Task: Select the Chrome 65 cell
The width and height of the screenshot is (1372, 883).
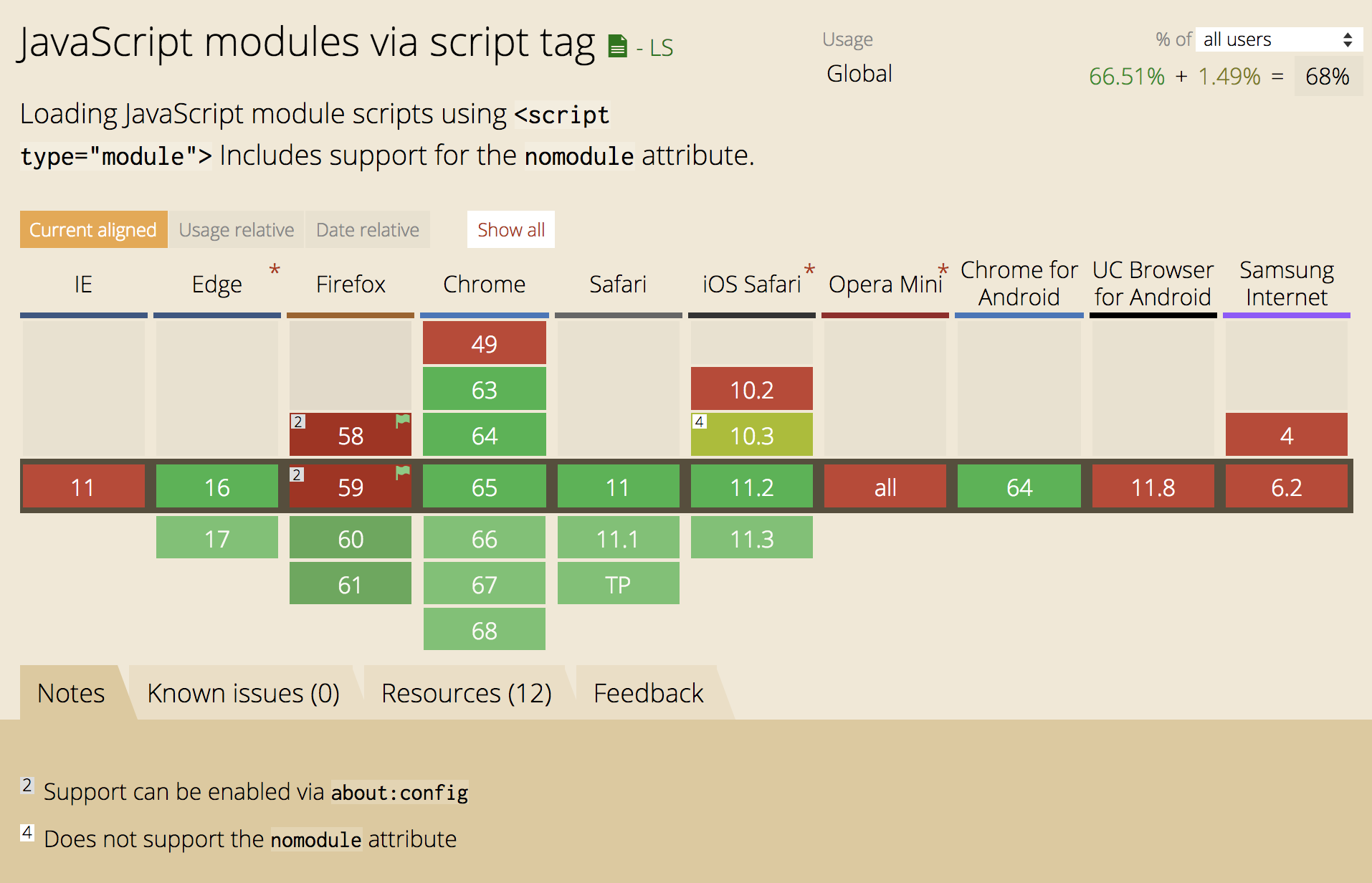Action: click(485, 487)
